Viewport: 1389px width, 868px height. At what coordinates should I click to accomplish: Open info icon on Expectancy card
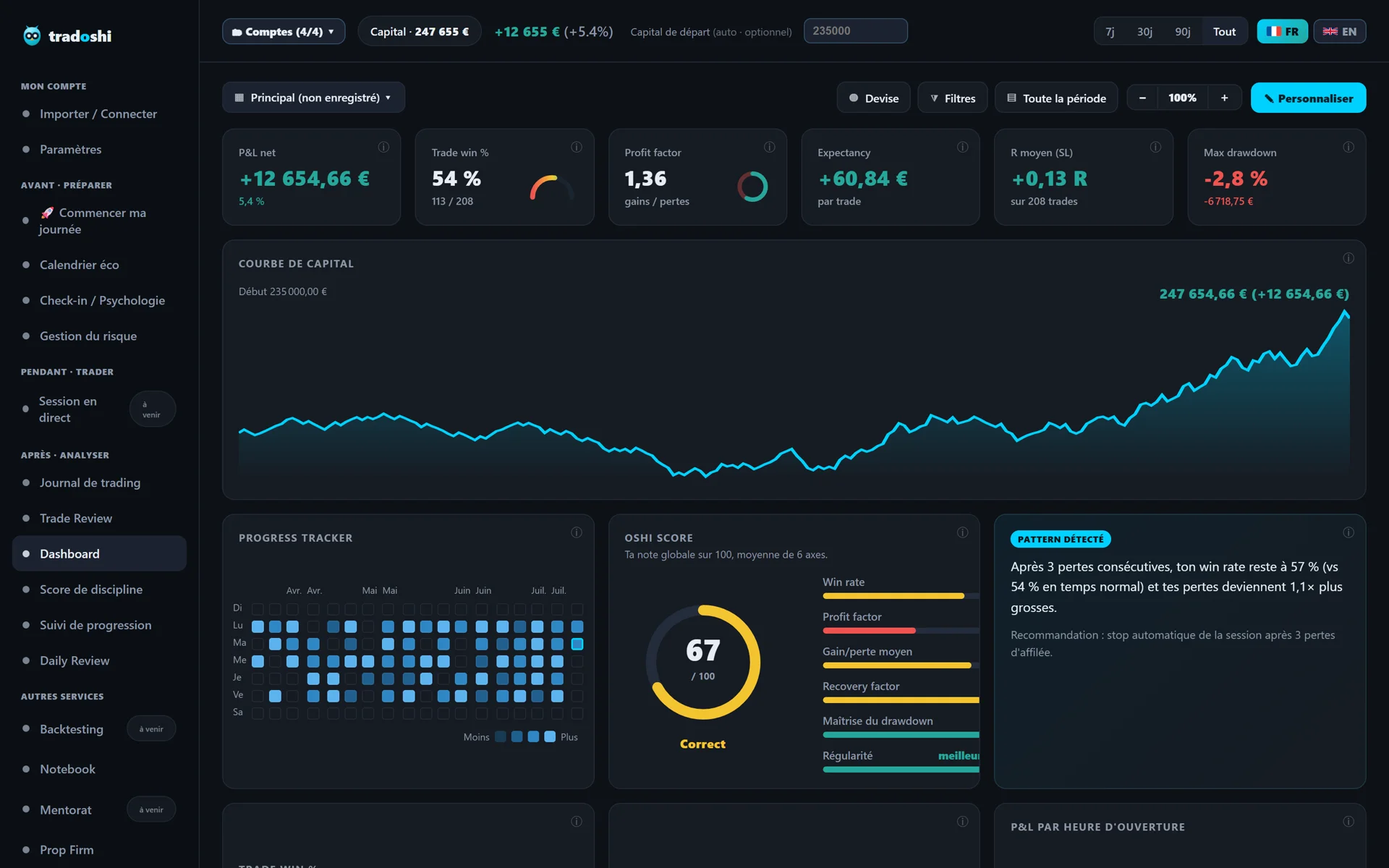click(963, 147)
